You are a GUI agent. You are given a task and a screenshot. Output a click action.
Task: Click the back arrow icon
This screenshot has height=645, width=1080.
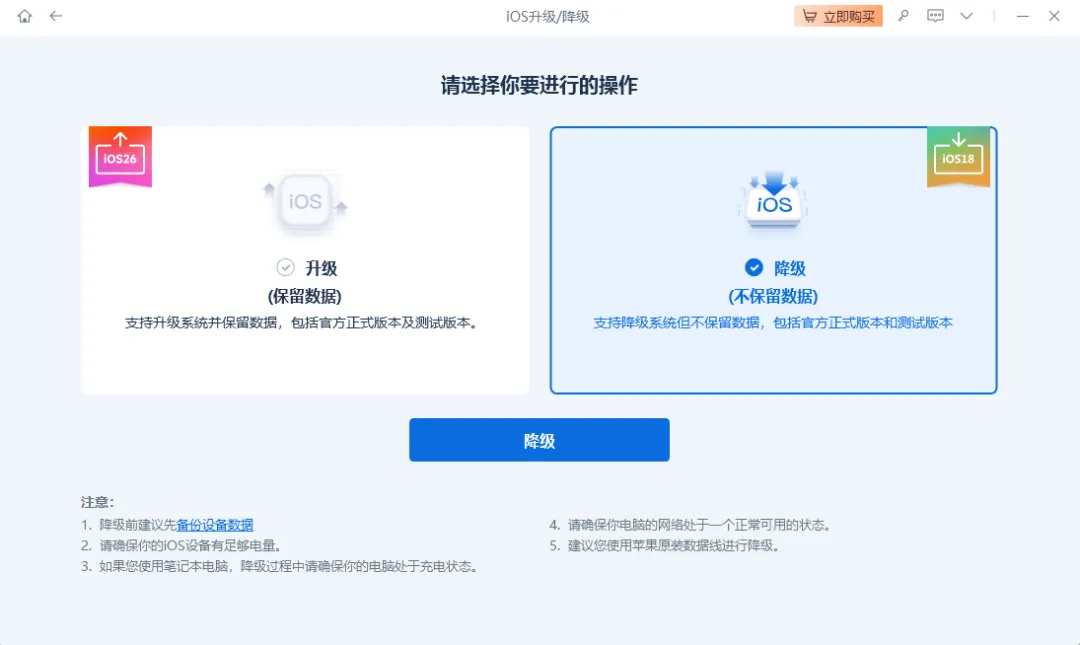(56, 16)
